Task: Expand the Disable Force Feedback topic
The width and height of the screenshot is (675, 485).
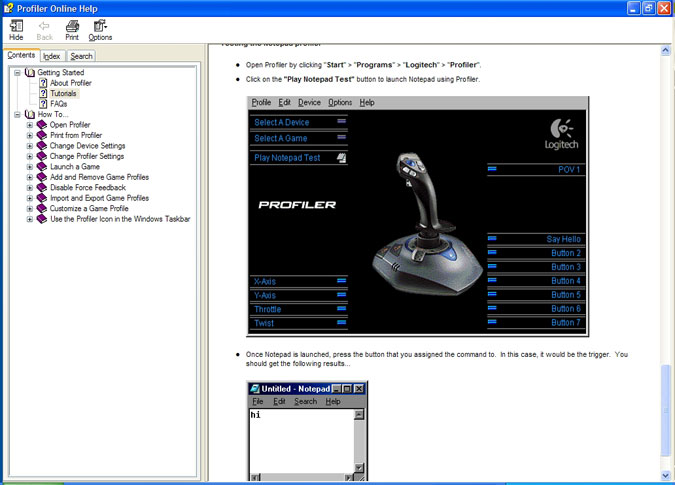Action: [30, 188]
